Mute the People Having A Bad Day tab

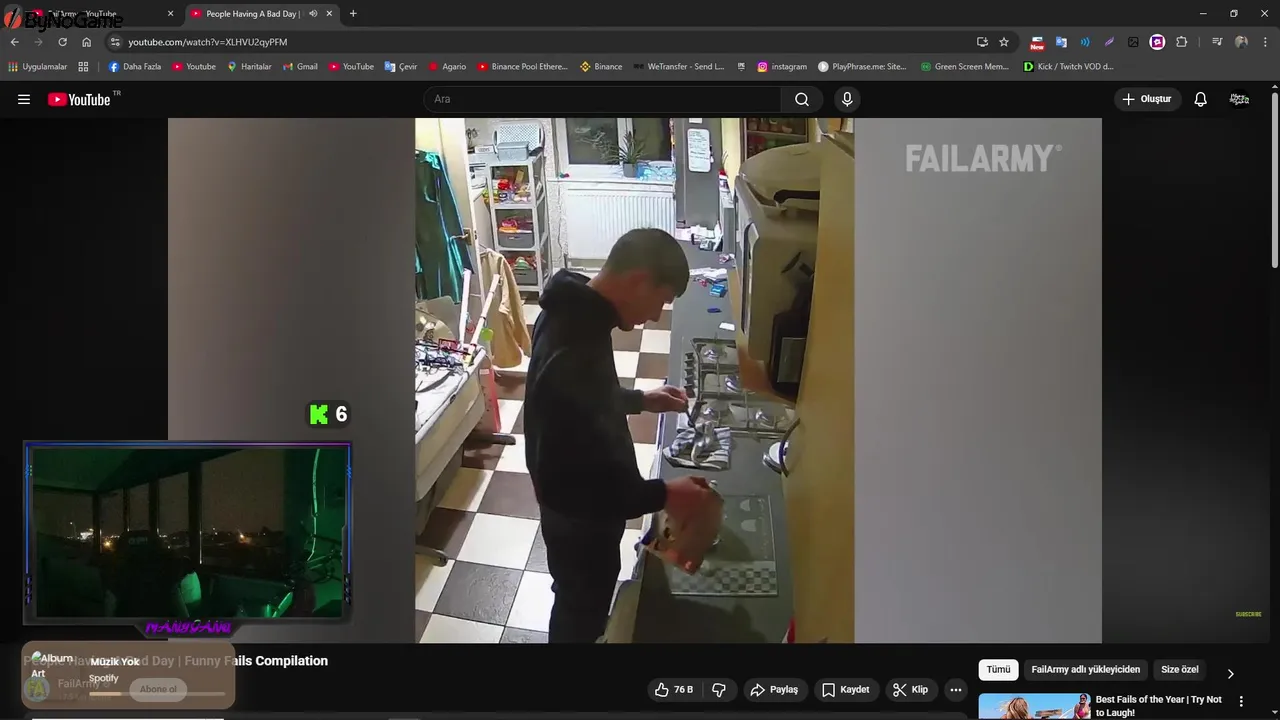point(313,14)
